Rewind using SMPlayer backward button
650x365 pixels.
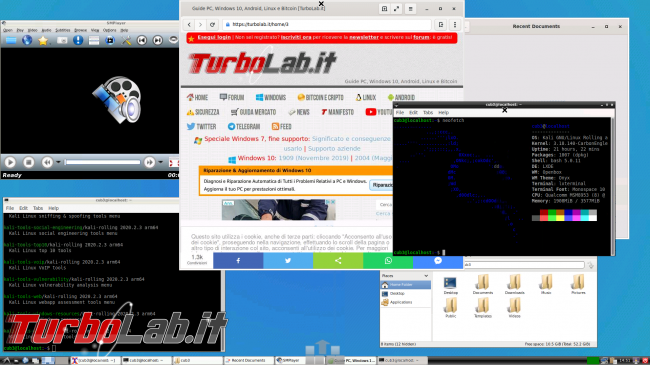[47, 162]
